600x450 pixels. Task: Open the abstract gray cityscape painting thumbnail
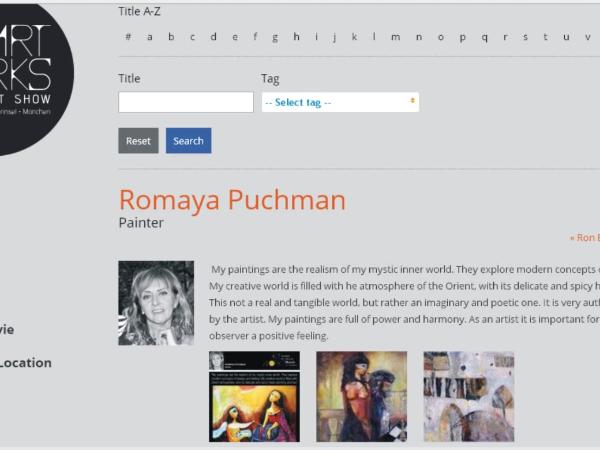468,396
